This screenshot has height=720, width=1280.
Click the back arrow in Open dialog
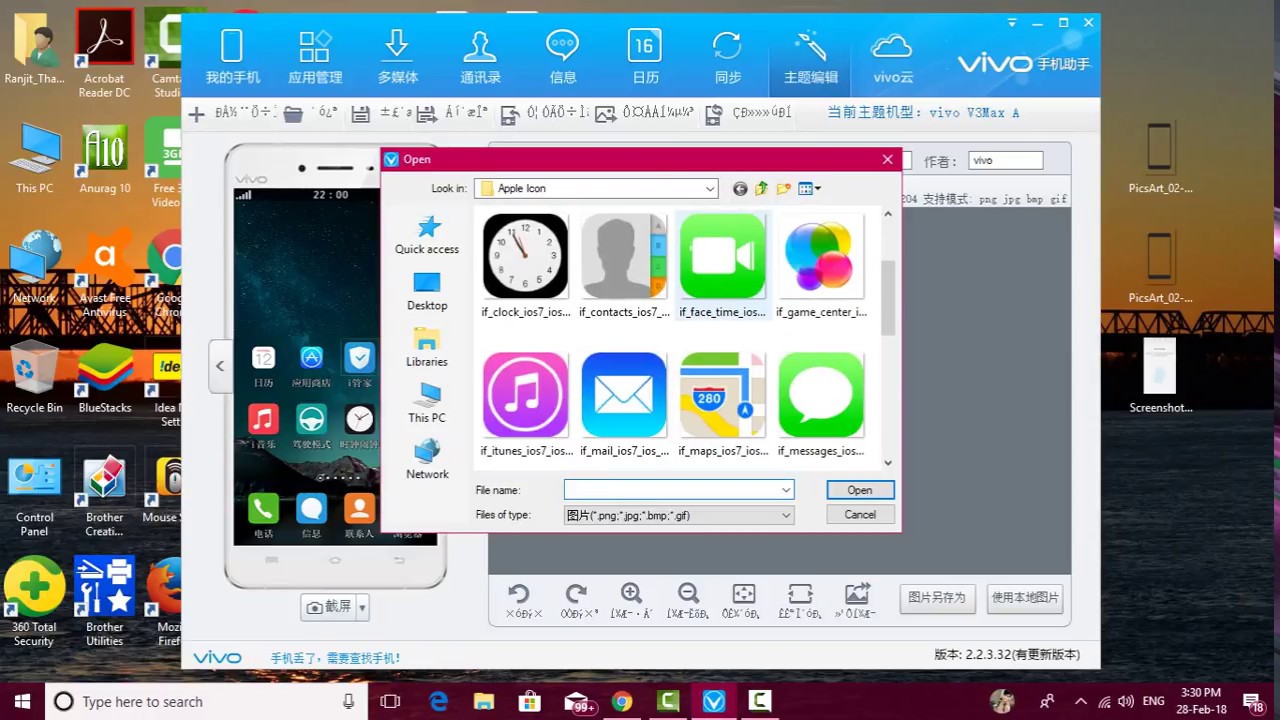740,188
